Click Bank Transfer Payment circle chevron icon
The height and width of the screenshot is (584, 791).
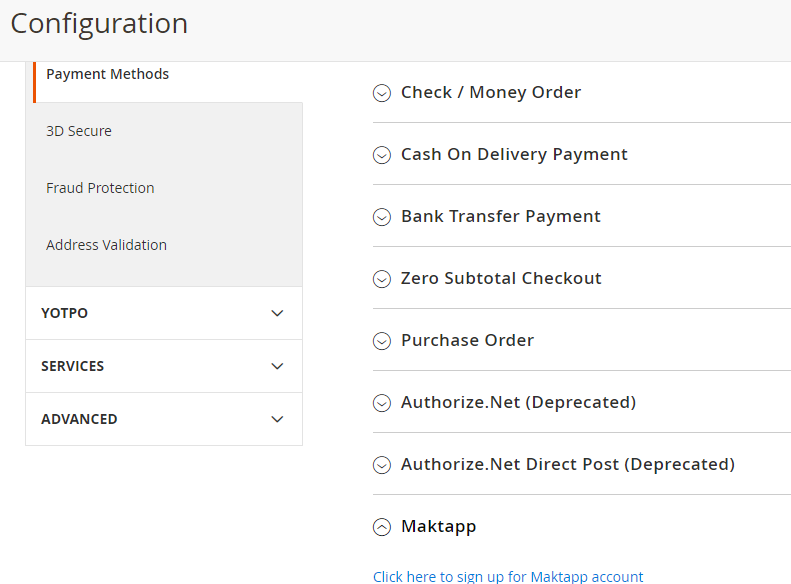(x=382, y=217)
